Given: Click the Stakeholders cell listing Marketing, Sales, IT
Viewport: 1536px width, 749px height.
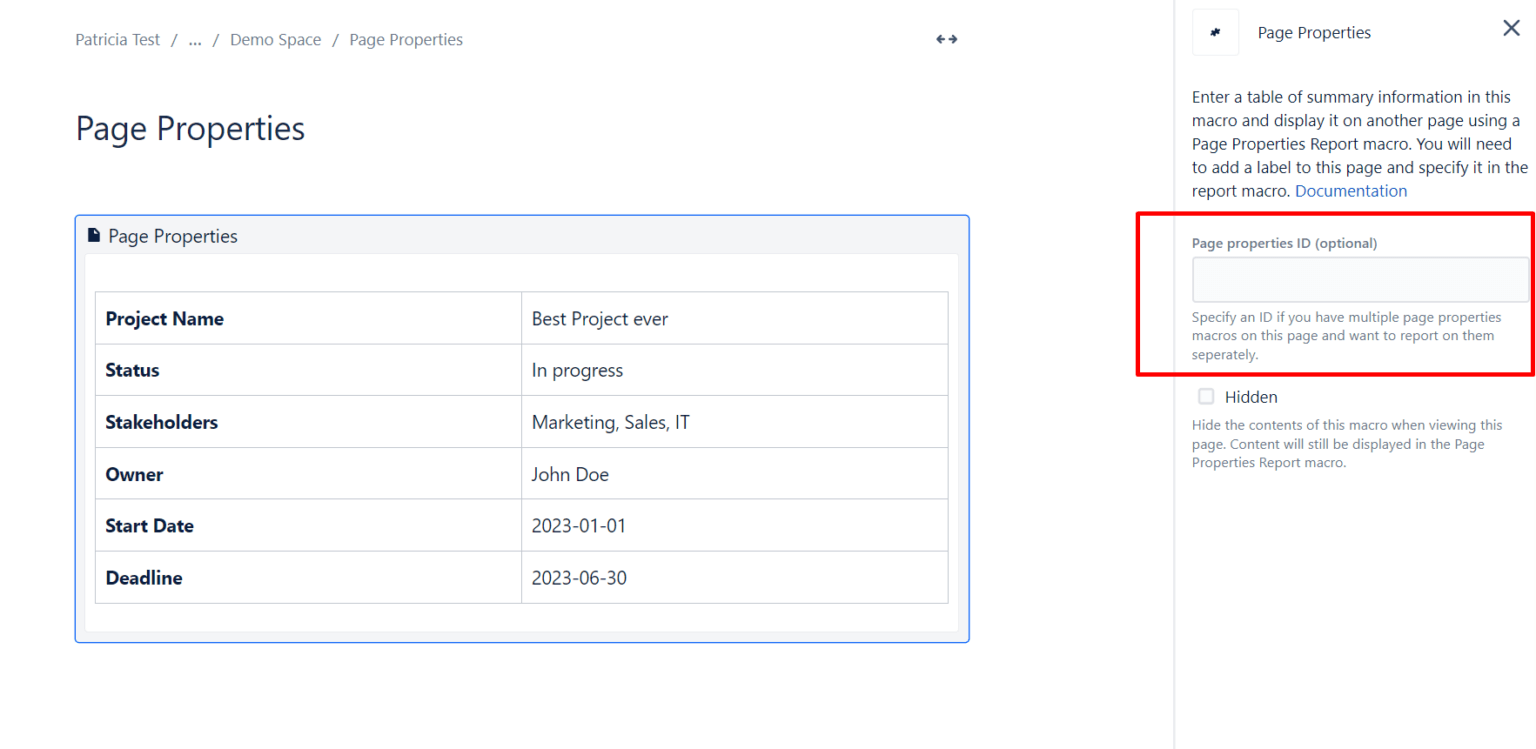Looking at the screenshot, I should pyautogui.click(x=610, y=421).
